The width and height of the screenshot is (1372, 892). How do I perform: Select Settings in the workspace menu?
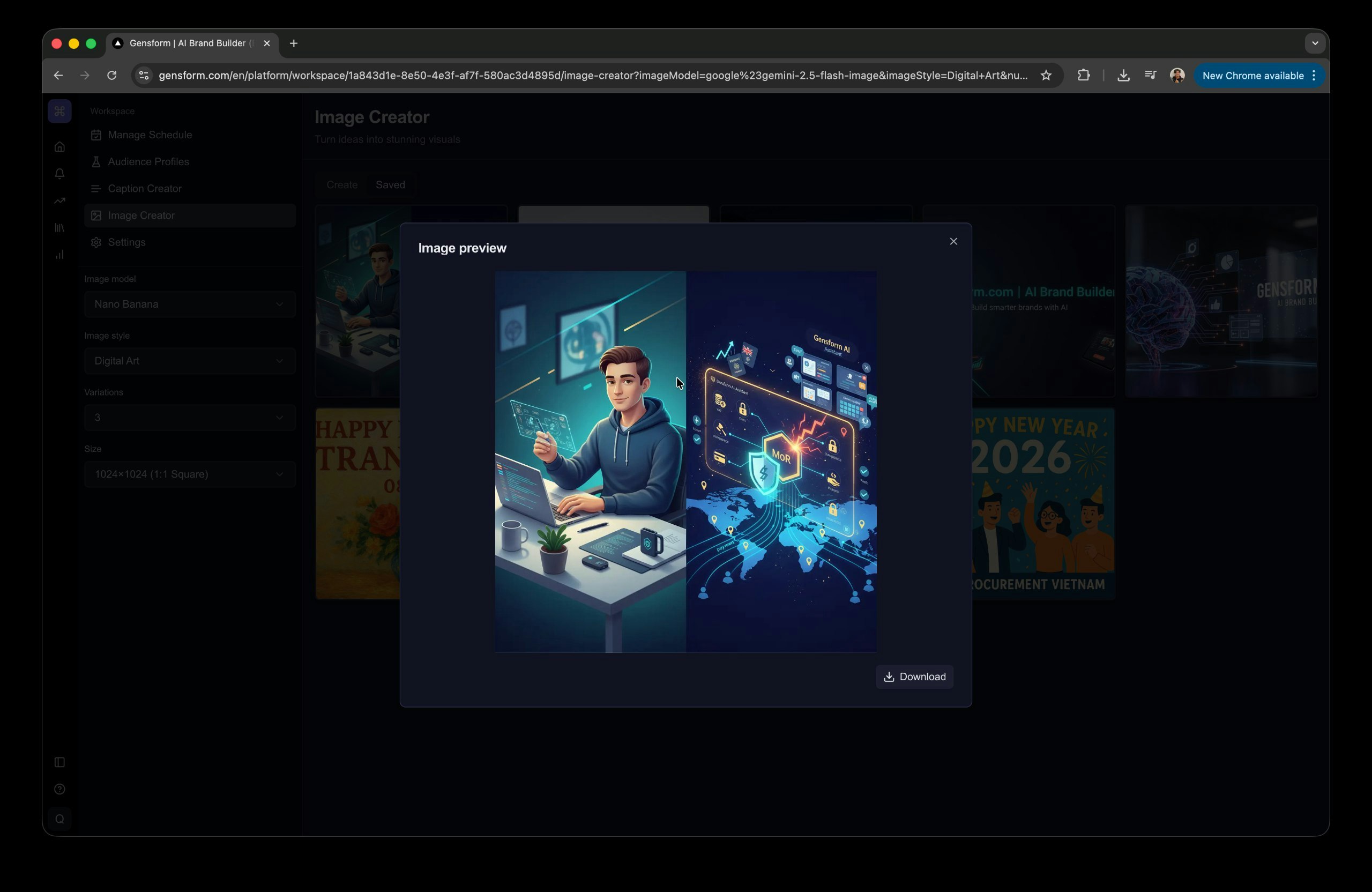click(126, 242)
